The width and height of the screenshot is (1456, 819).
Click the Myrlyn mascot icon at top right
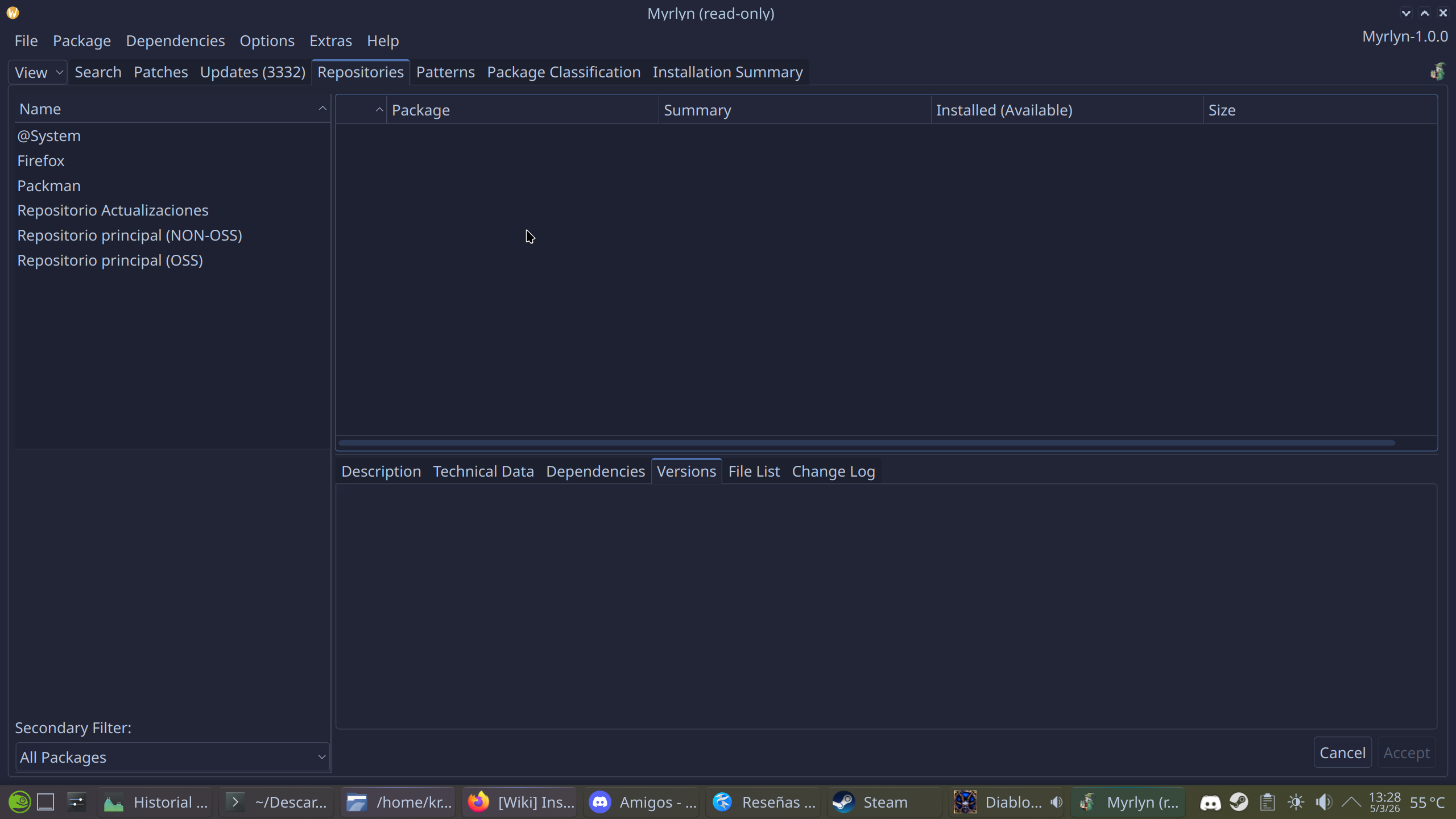pyautogui.click(x=1437, y=72)
